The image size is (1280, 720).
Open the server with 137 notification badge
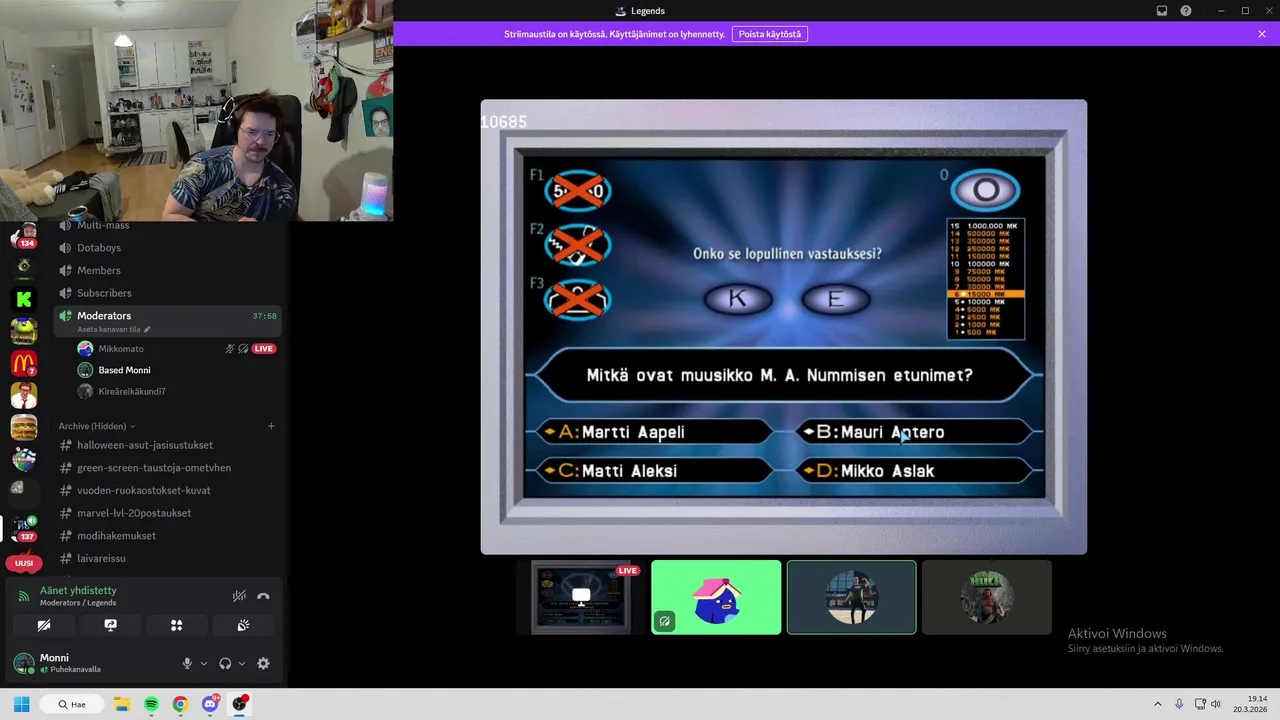point(24,527)
